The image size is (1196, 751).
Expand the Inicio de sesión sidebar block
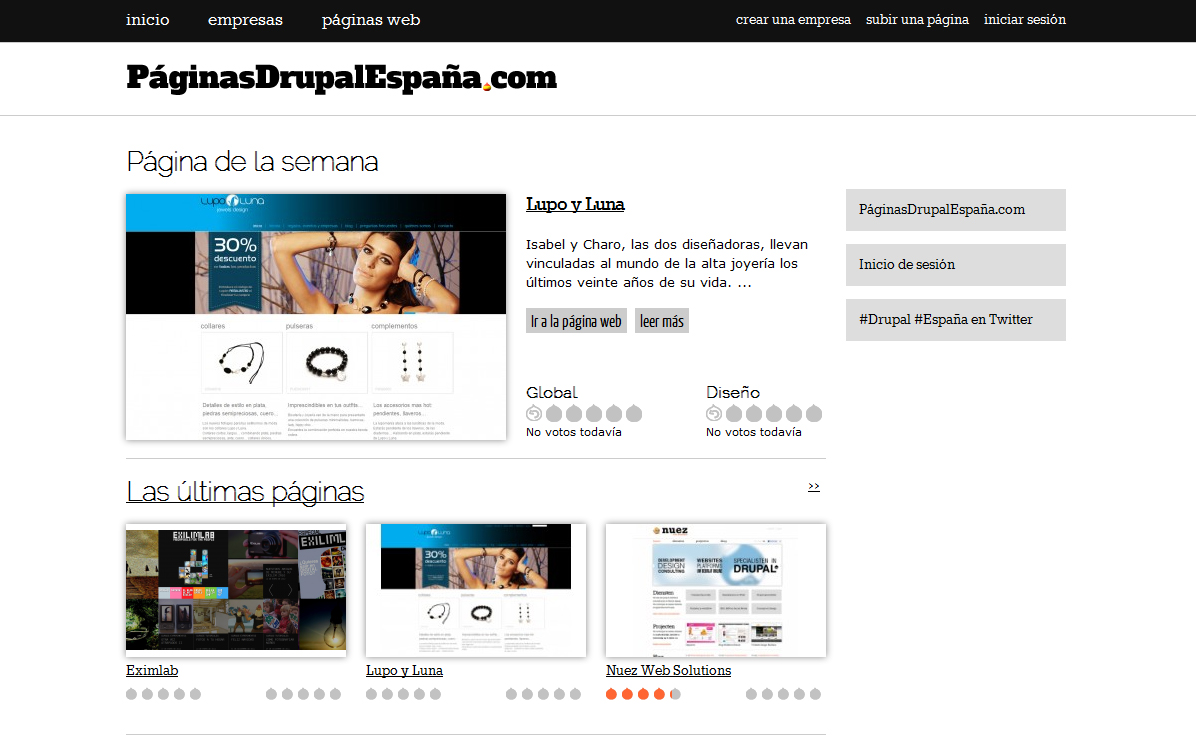956,265
